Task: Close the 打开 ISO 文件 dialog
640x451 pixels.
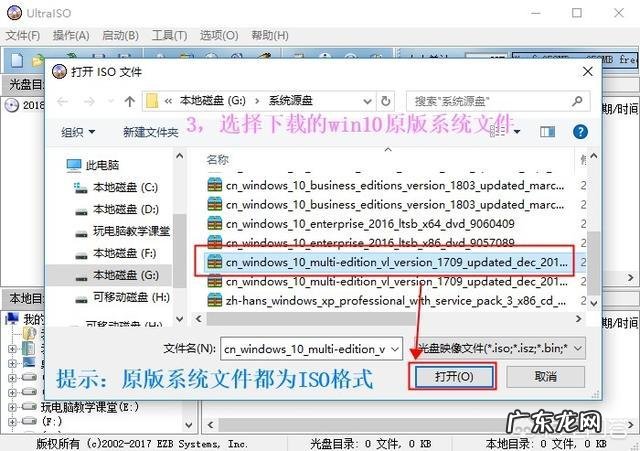Action: pos(588,71)
